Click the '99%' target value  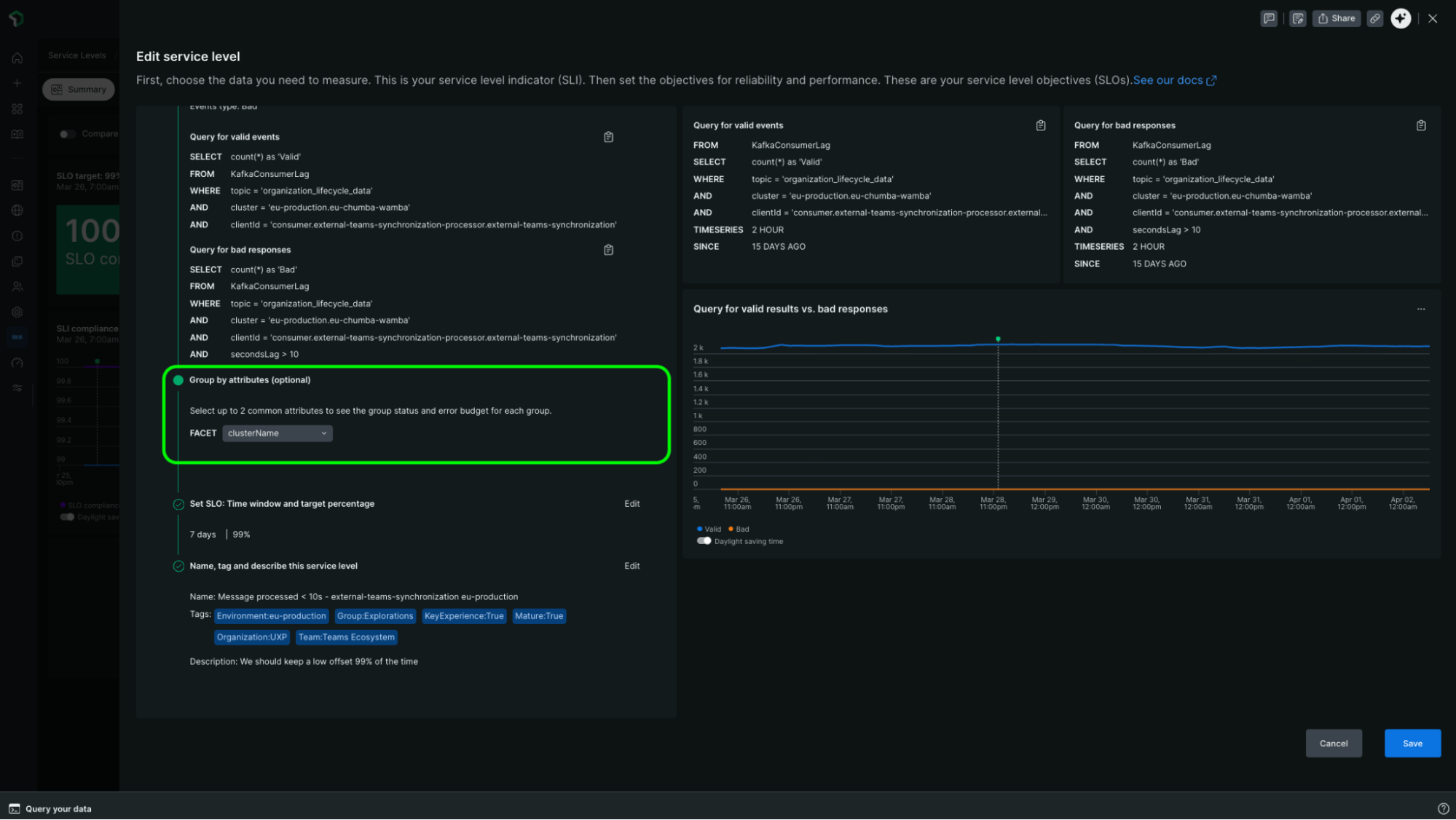[x=242, y=535]
